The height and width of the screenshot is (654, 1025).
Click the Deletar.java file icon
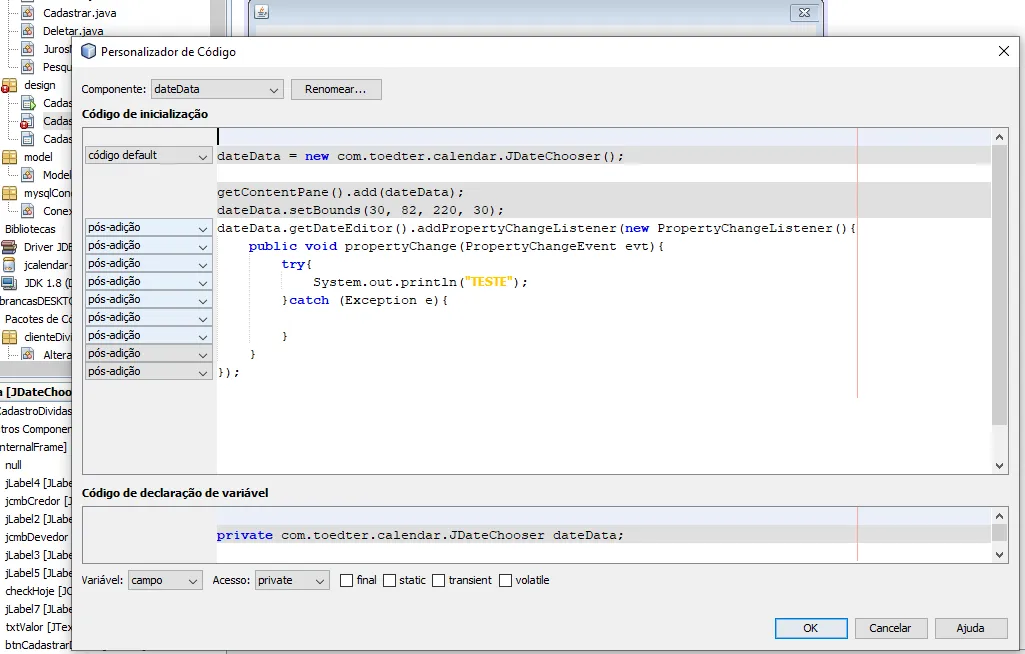click(x=28, y=31)
